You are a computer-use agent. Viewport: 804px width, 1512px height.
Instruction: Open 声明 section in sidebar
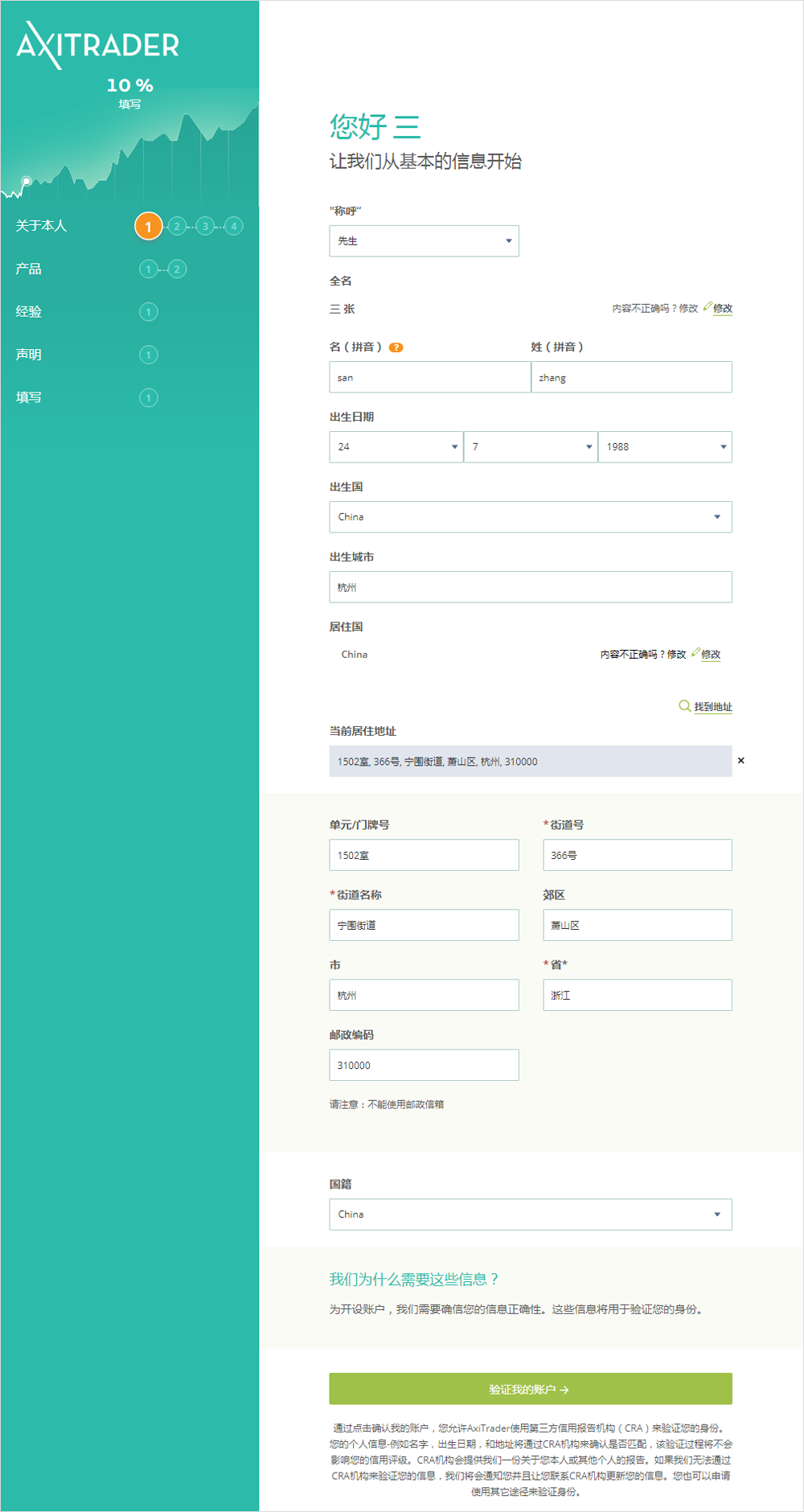click(29, 355)
